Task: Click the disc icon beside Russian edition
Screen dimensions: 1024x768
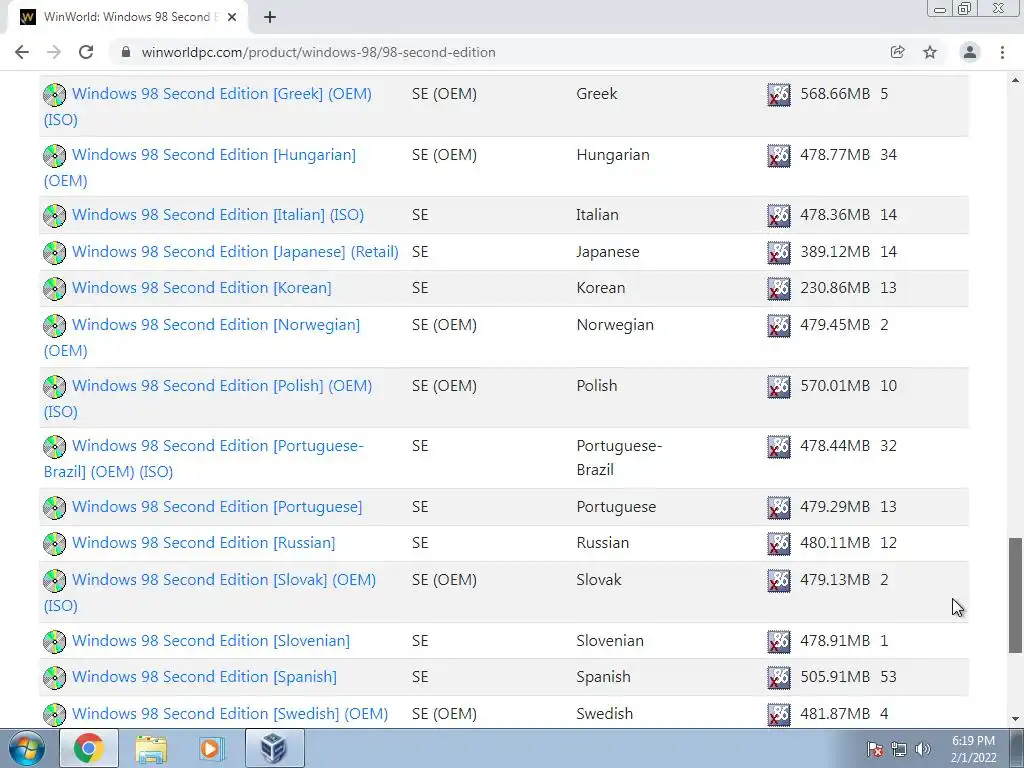Action: tap(54, 543)
